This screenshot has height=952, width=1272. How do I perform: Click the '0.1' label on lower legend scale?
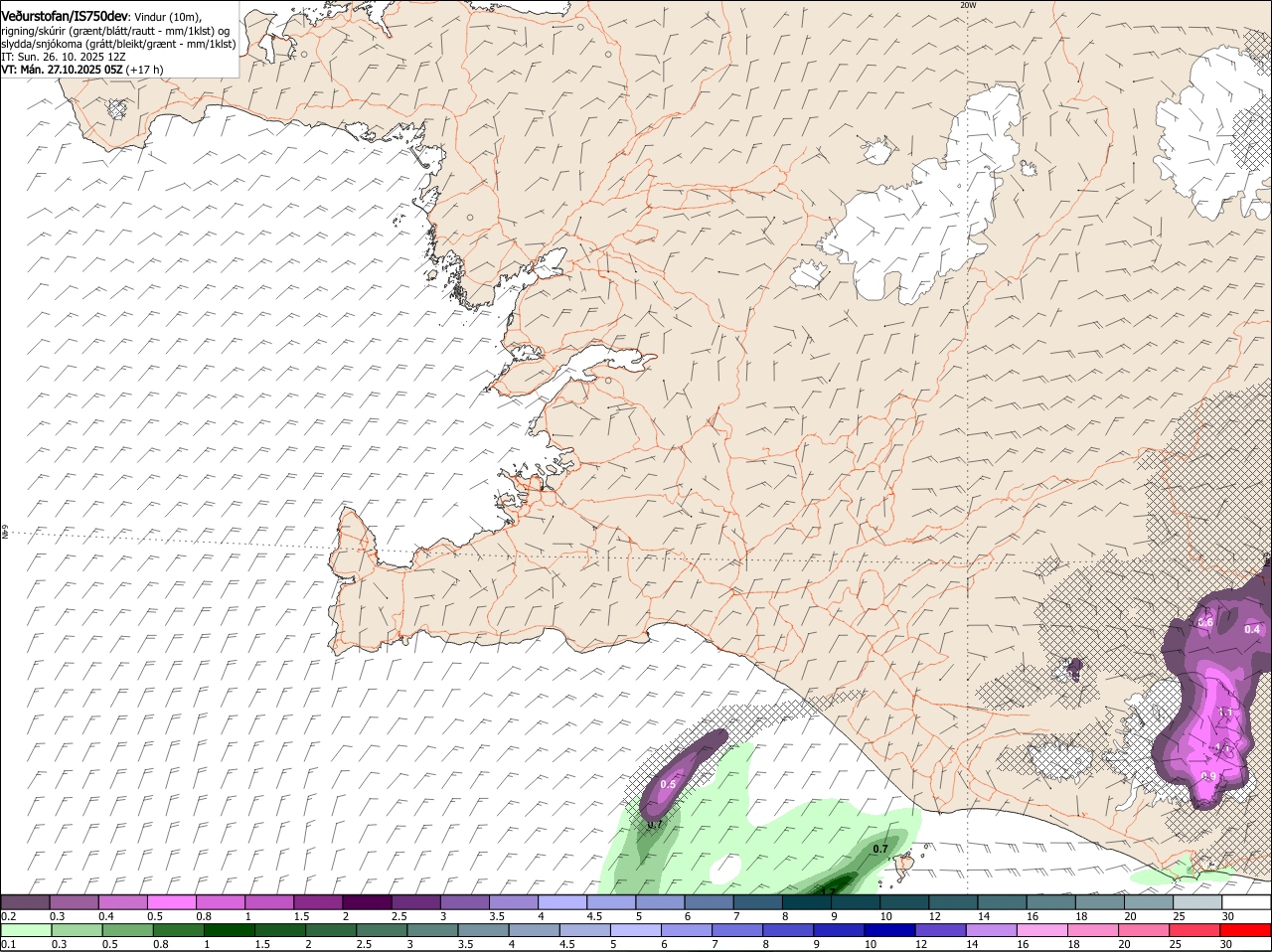pyautogui.click(x=8, y=944)
